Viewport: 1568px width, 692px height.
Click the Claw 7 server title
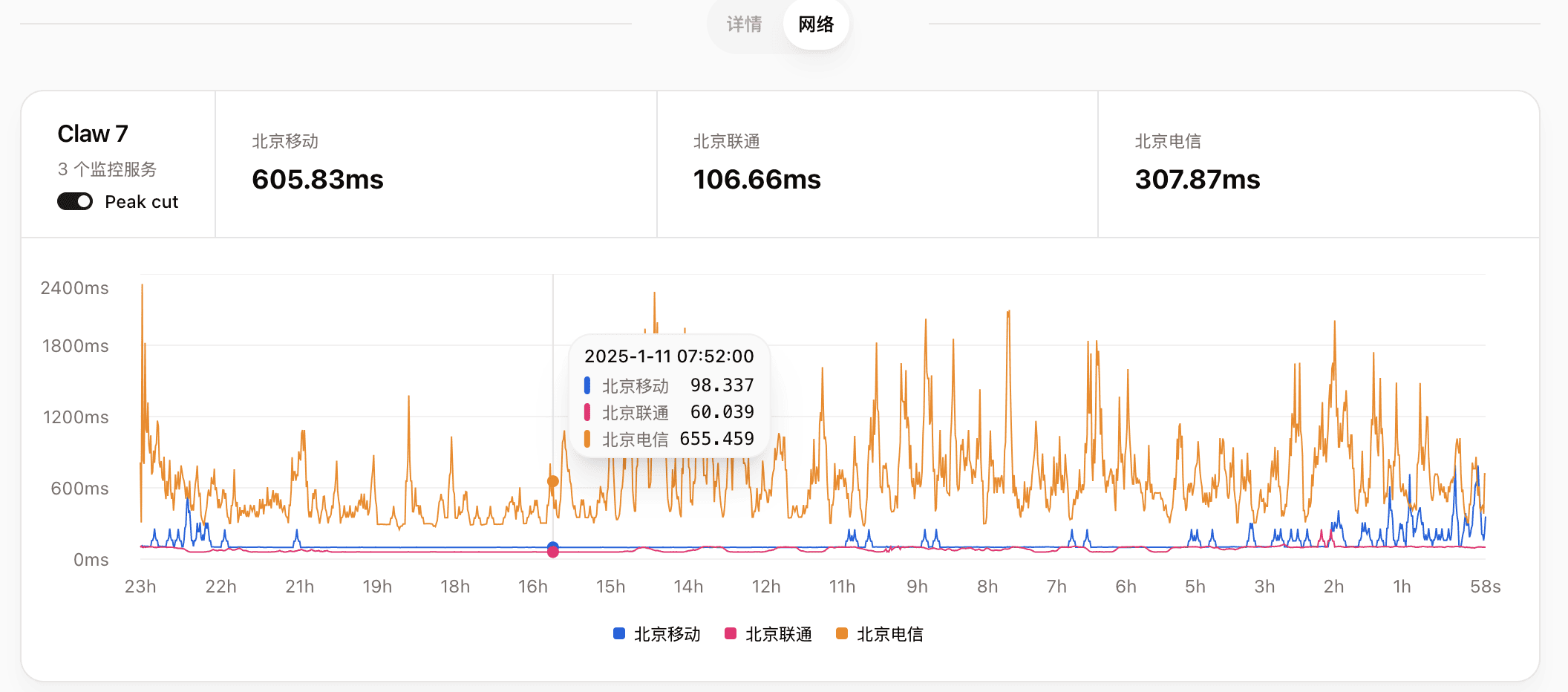(93, 134)
